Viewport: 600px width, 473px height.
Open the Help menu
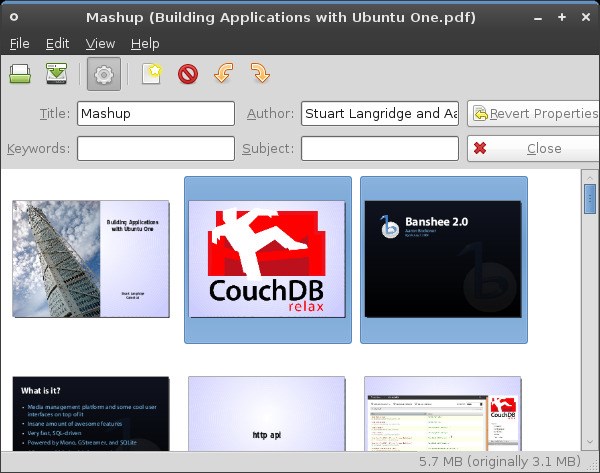(x=145, y=44)
